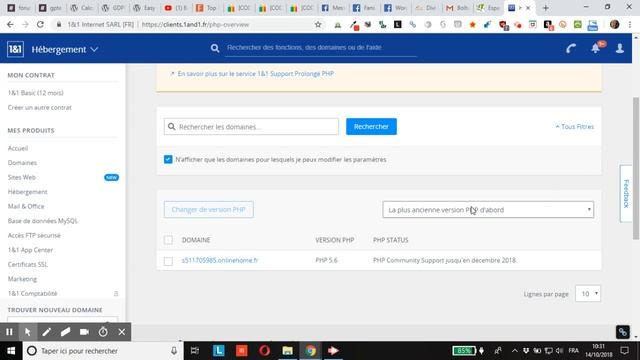This screenshot has width=640, height=360.
Task: Open Domaines in the sidebar
Action: pos(22,162)
